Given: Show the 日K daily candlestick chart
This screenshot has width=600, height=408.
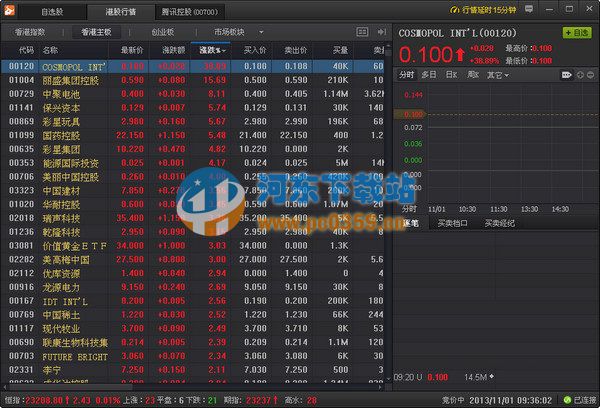Looking at the screenshot, I should [x=451, y=75].
